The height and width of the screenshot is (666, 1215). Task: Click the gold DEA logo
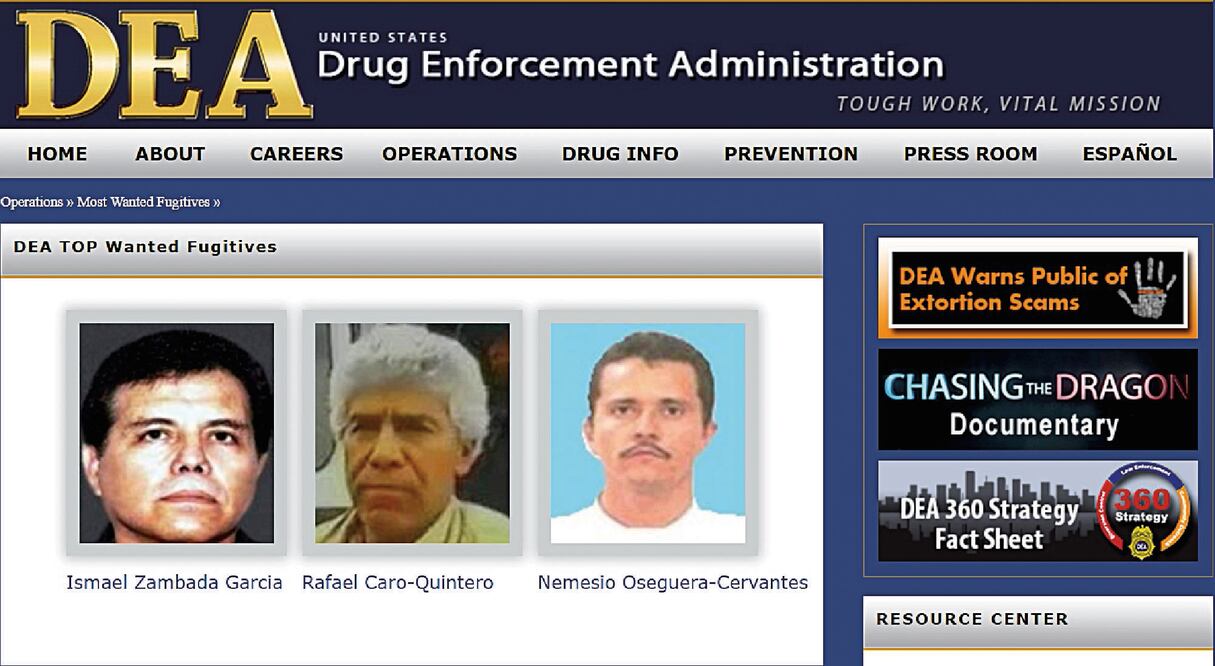(163, 66)
